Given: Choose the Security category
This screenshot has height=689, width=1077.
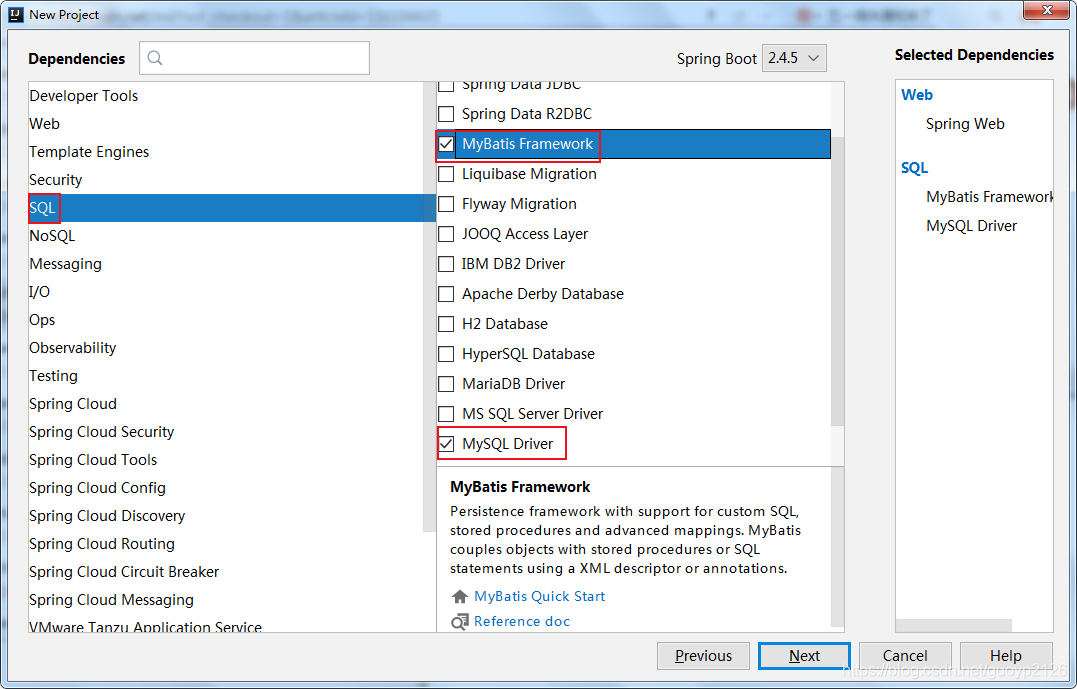Looking at the screenshot, I should tap(226, 180).
